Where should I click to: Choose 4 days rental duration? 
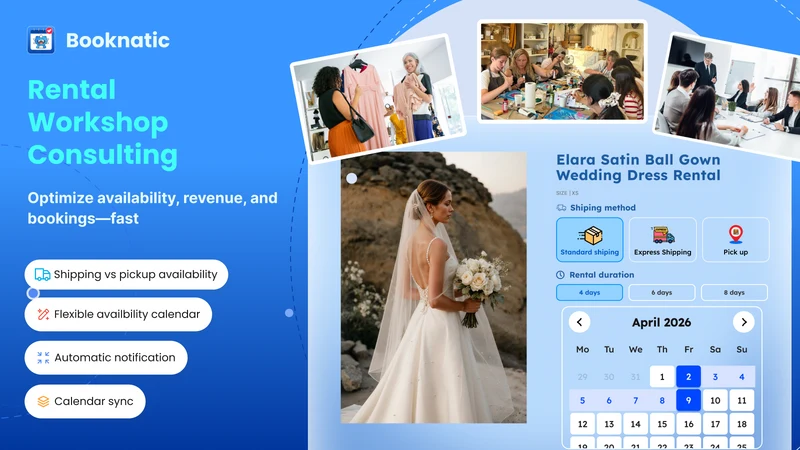click(x=589, y=292)
